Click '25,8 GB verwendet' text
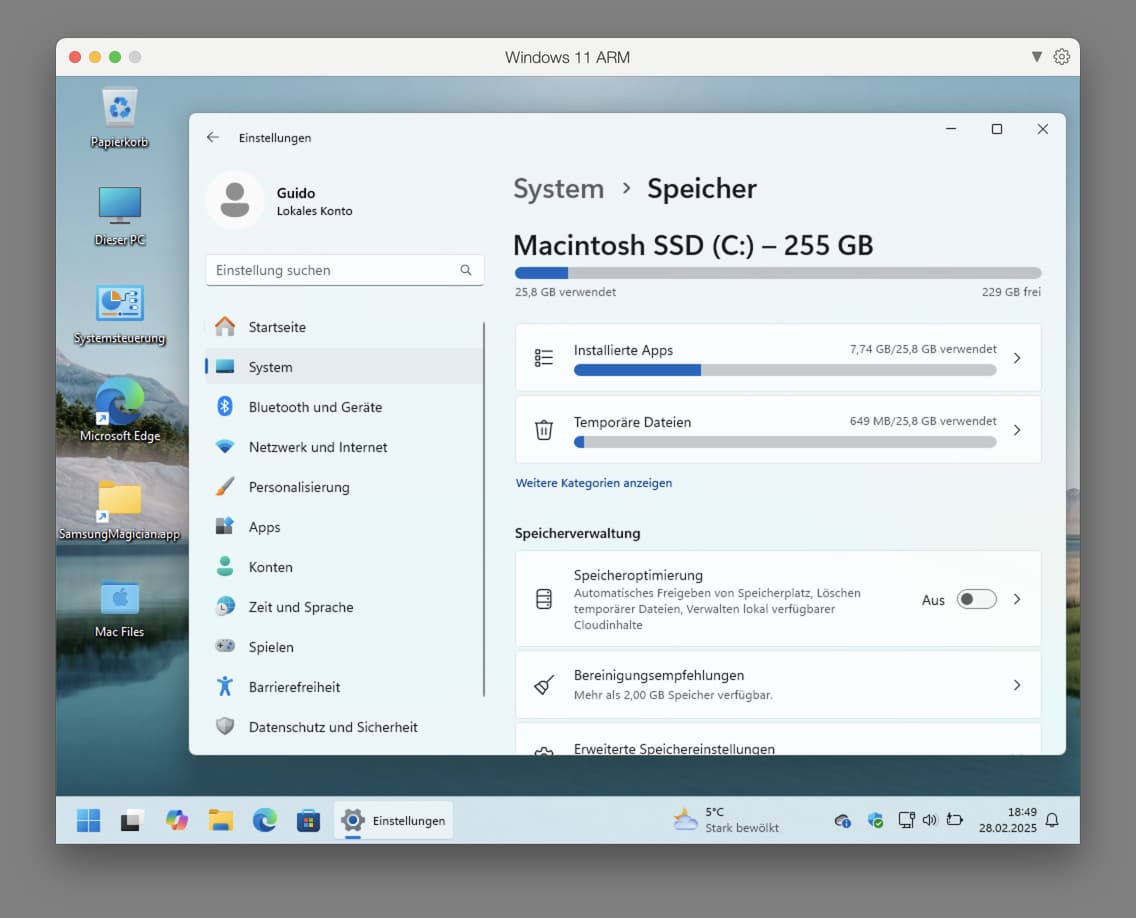 tap(565, 292)
